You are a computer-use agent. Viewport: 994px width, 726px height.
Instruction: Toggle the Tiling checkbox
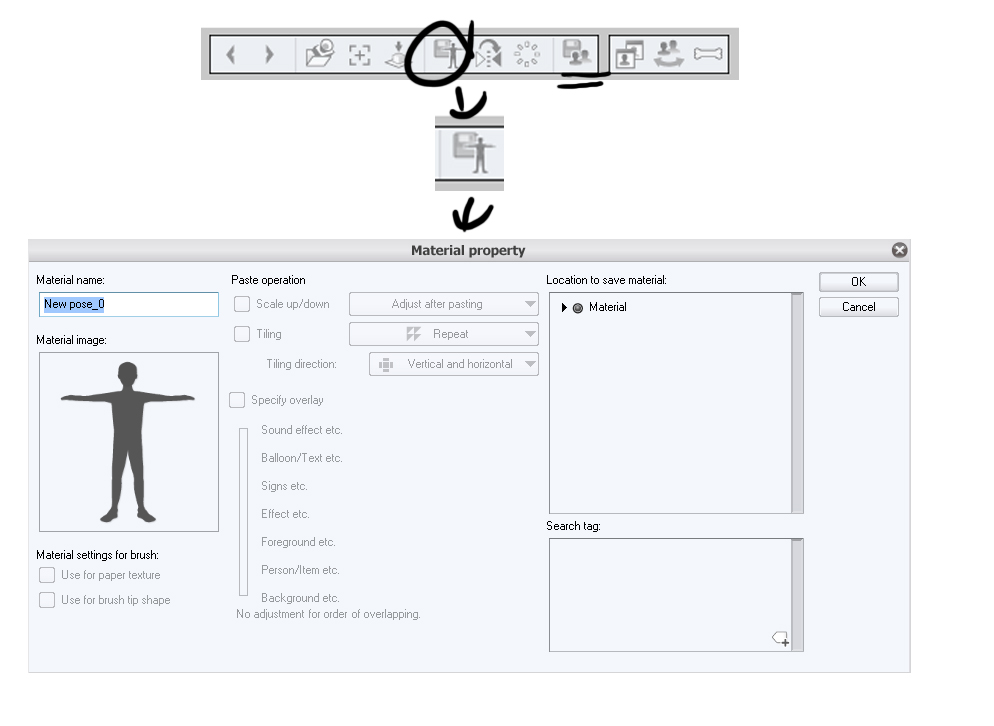pos(242,334)
